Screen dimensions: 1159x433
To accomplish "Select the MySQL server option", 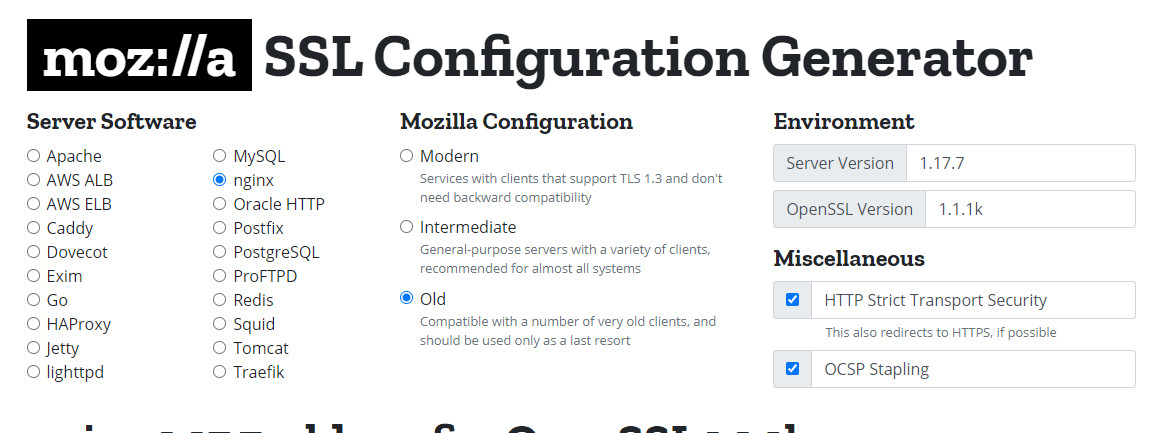I will coord(220,156).
